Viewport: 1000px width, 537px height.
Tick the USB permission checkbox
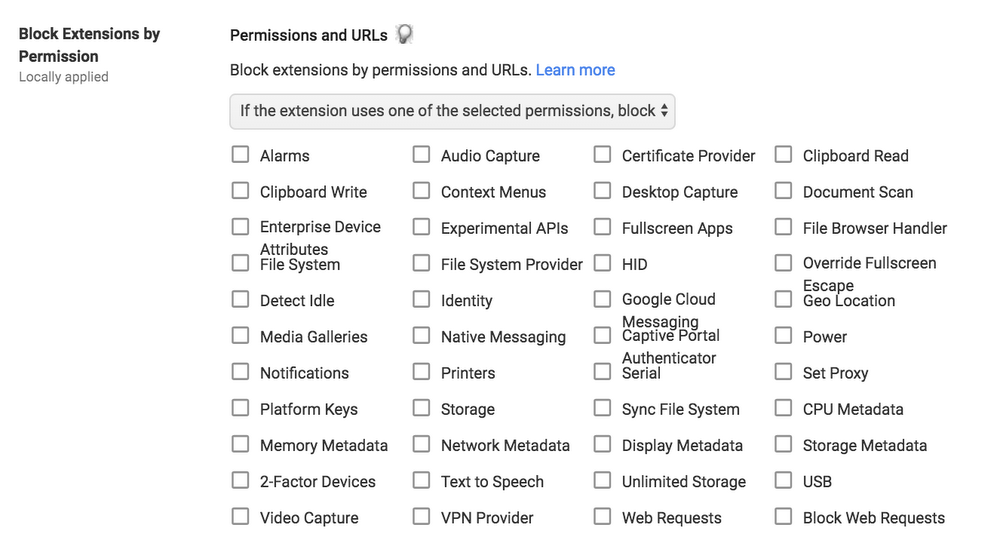tap(783, 480)
